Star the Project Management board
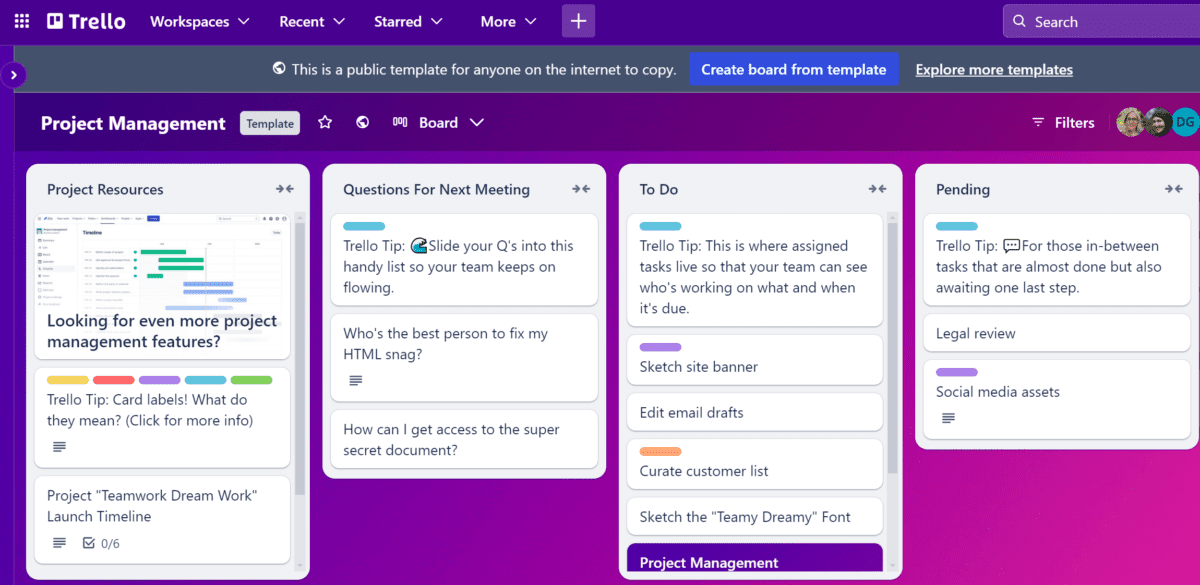Screen dimensions: 1200x585 (x=325, y=122)
